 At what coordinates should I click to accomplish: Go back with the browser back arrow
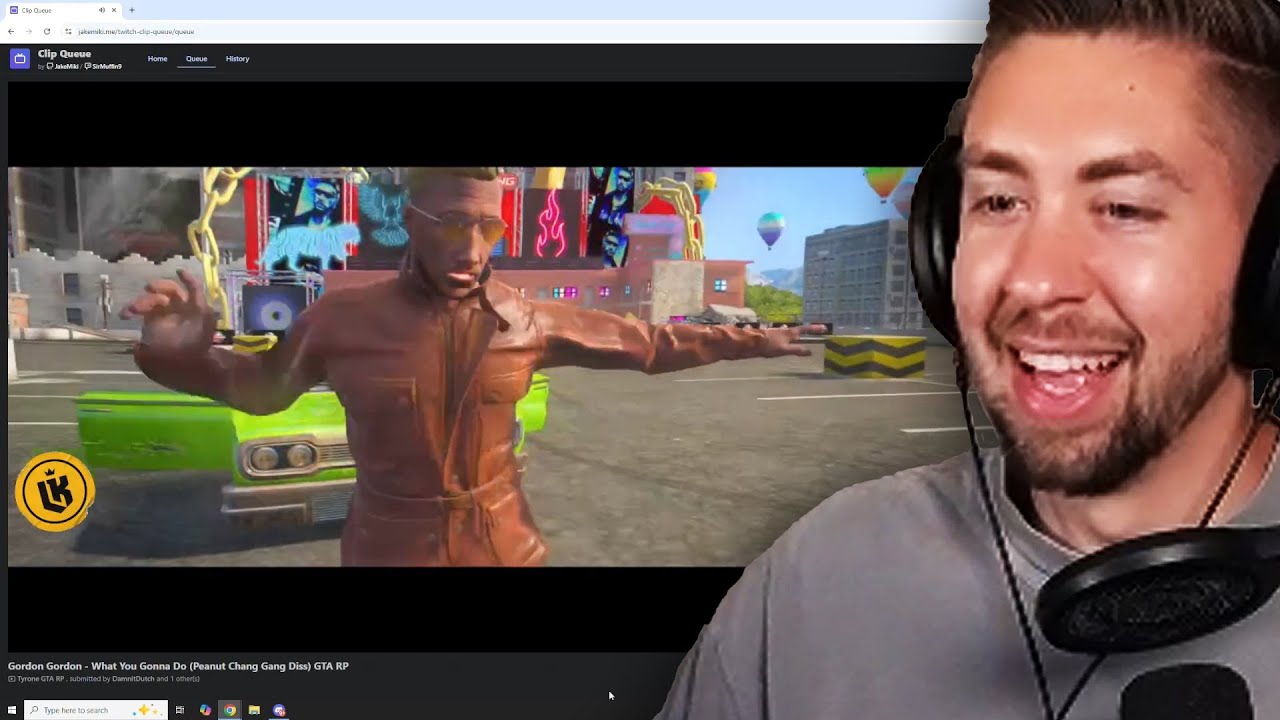(x=11, y=31)
